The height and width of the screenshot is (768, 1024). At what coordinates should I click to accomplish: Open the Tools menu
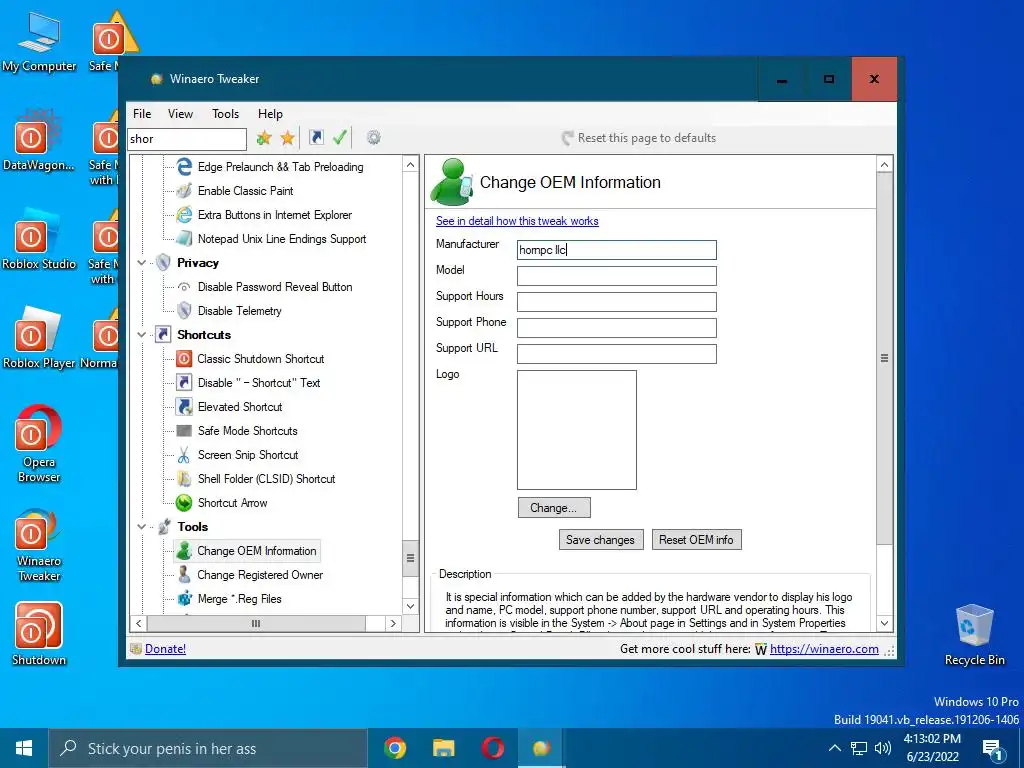[x=225, y=114]
